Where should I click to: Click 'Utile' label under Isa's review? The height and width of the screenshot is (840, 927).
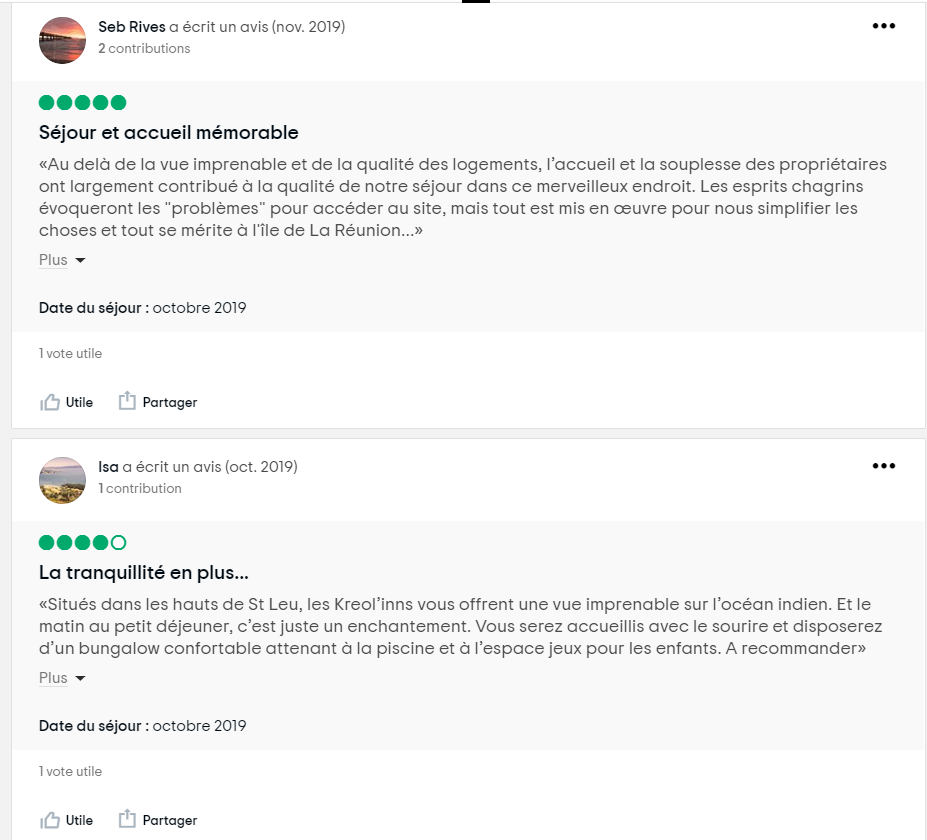coord(79,820)
